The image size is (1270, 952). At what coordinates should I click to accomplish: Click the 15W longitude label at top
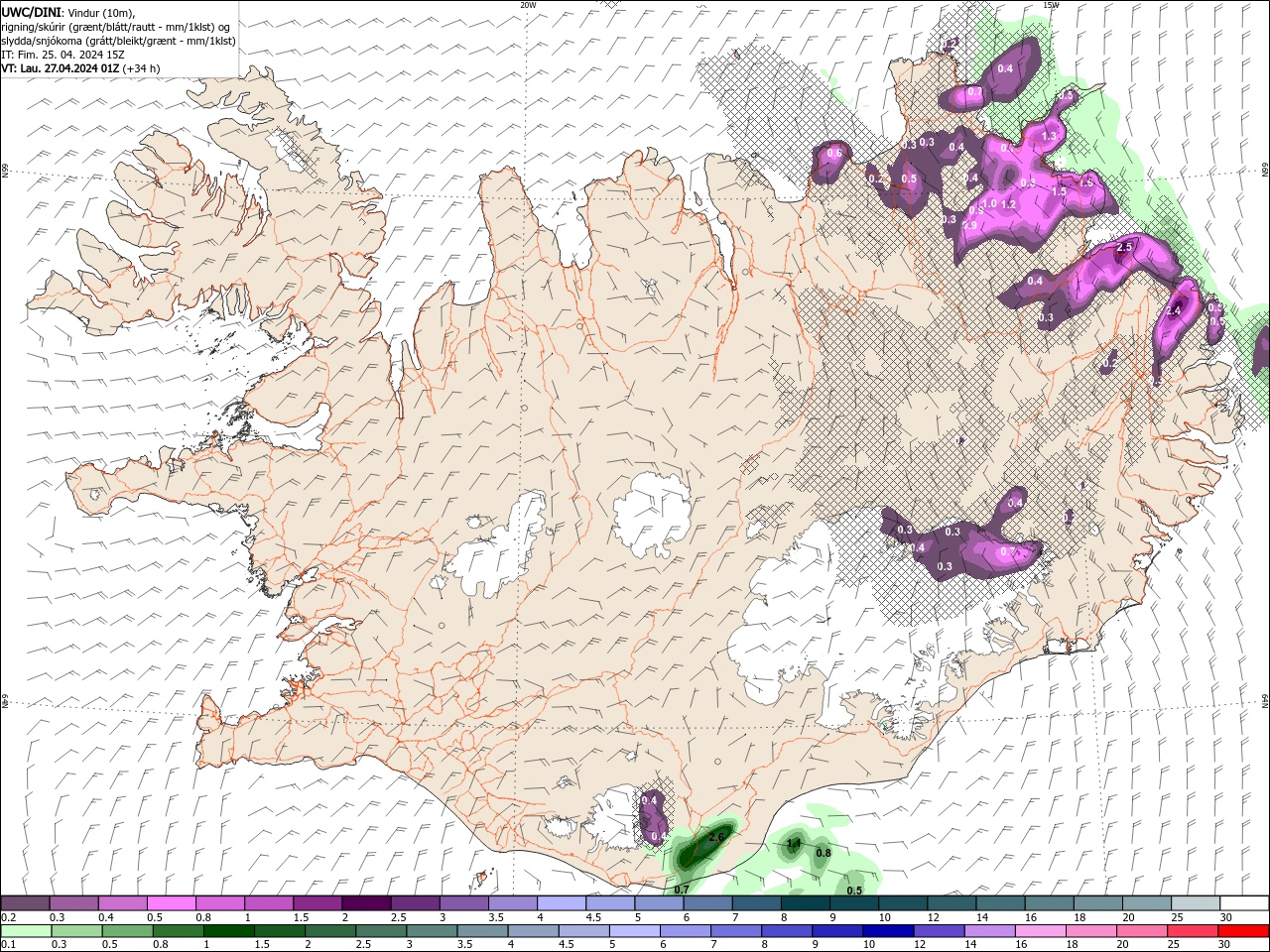tap(1052, 5)
